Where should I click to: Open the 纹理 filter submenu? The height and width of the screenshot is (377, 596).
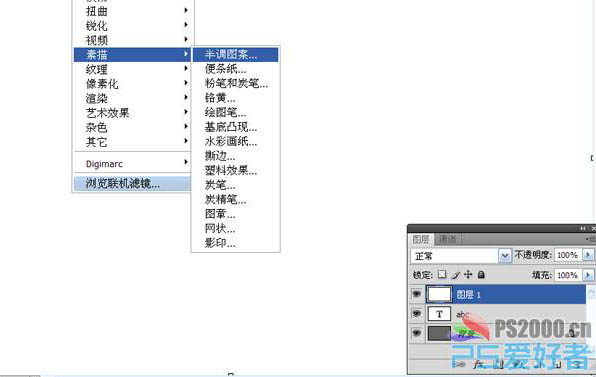pyautogui.click(x=132, y=69)
